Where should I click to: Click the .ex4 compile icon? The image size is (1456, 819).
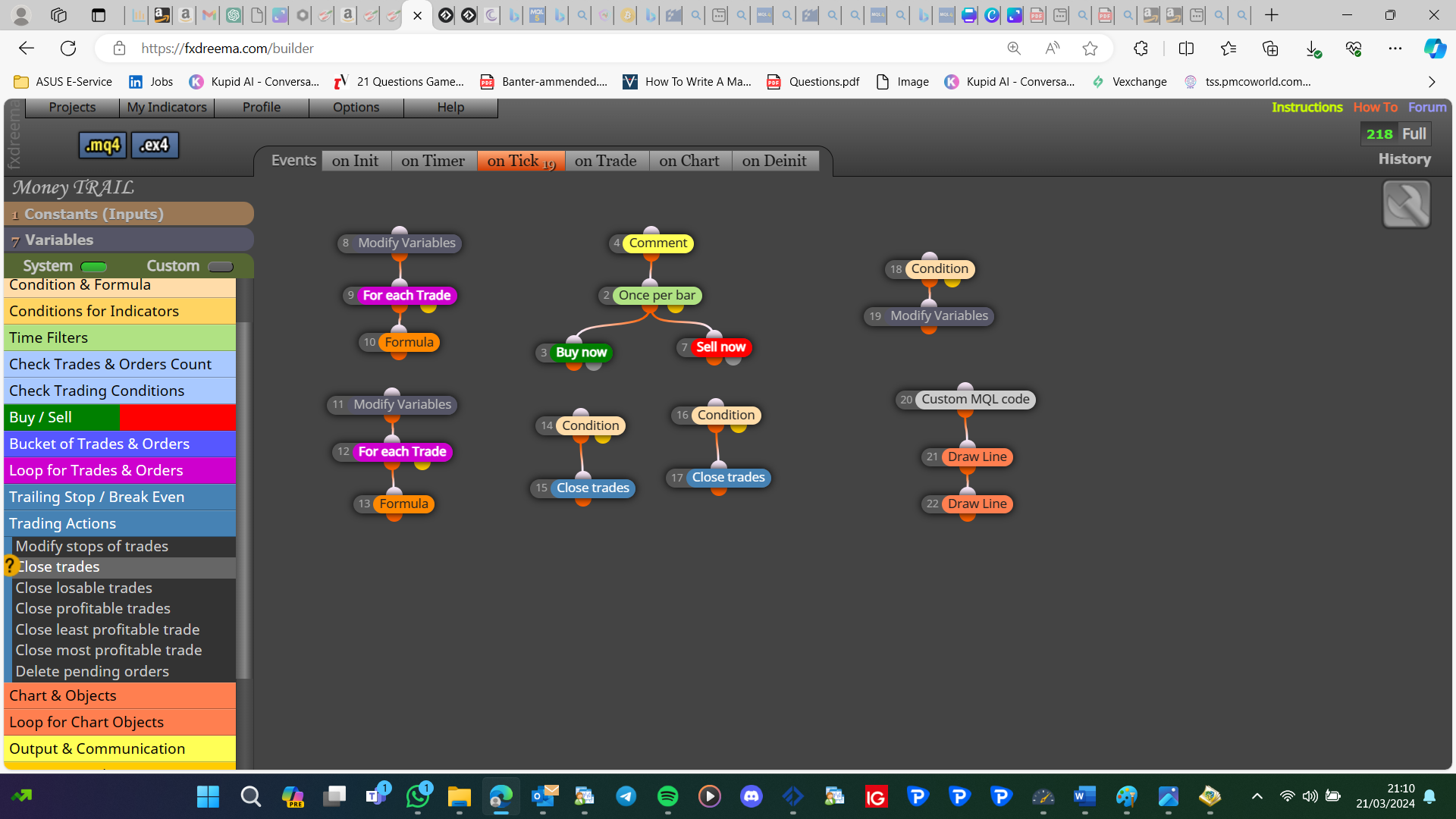pyautogui.click(x=155, y=145)
